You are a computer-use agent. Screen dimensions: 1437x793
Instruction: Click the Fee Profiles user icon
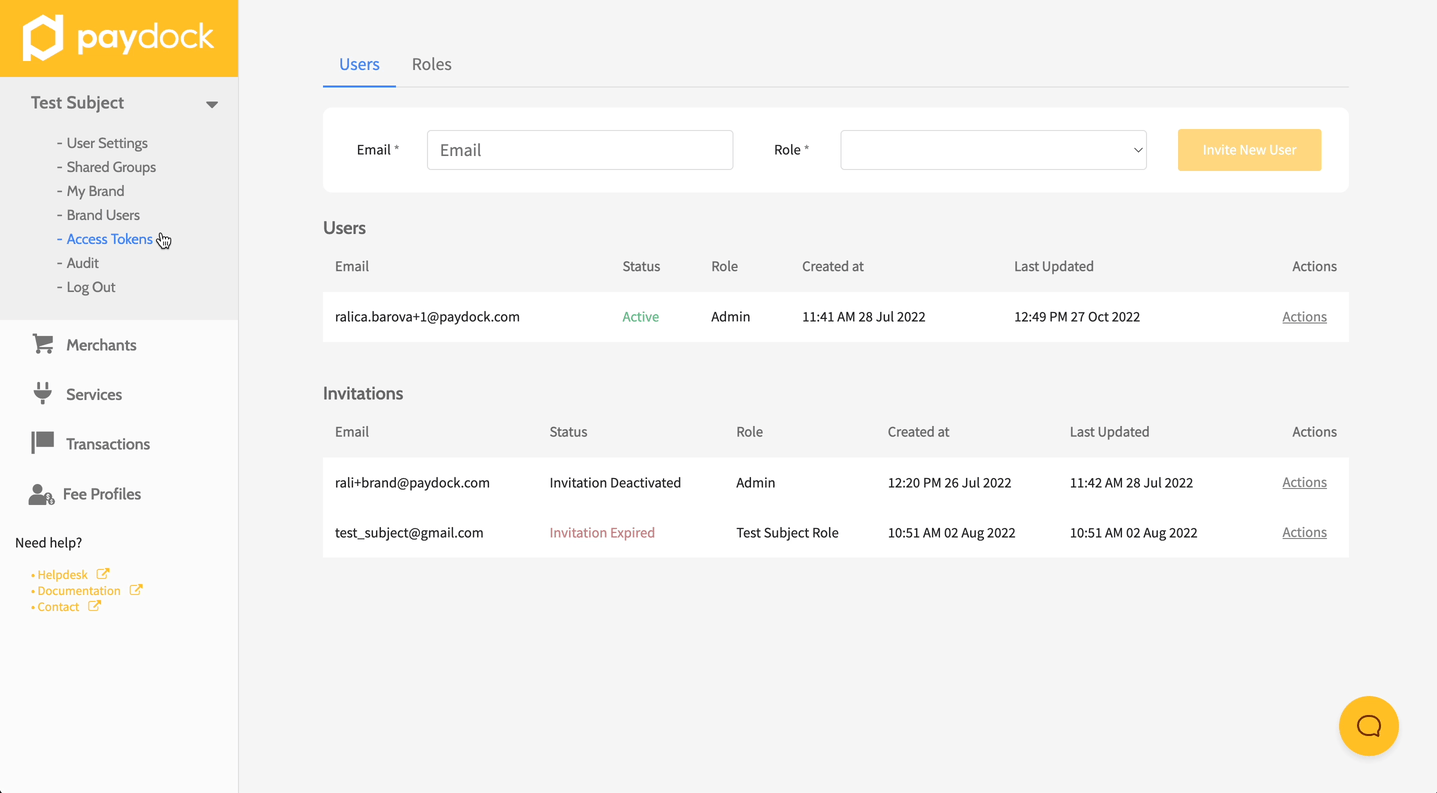click(41, 494)
